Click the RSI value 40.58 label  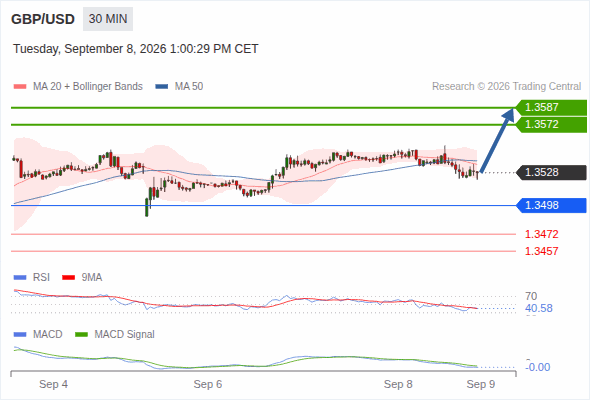[x=539, y=309]
